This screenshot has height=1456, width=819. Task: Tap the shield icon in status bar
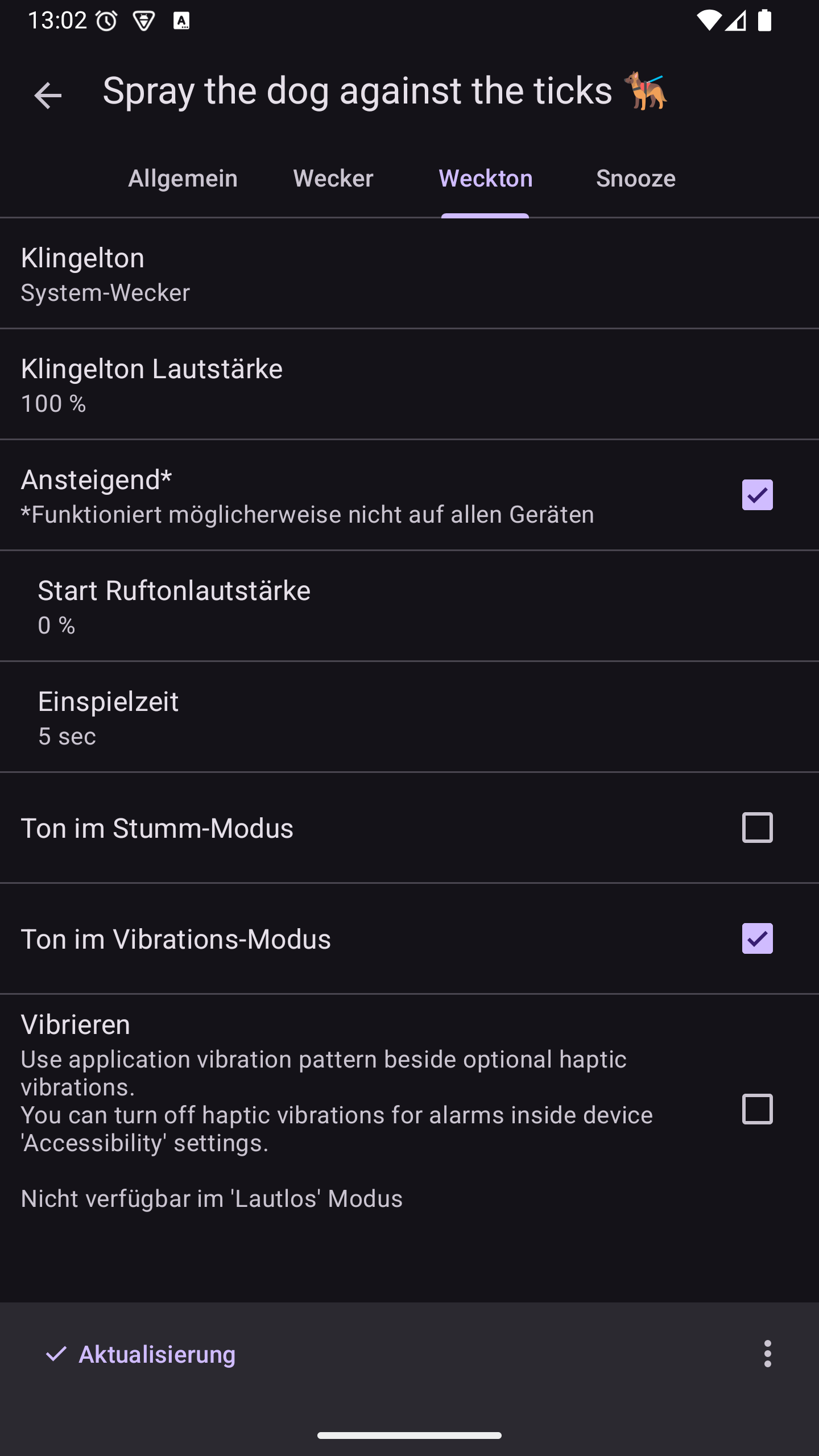pyautogui.click(x=143, y=22)
